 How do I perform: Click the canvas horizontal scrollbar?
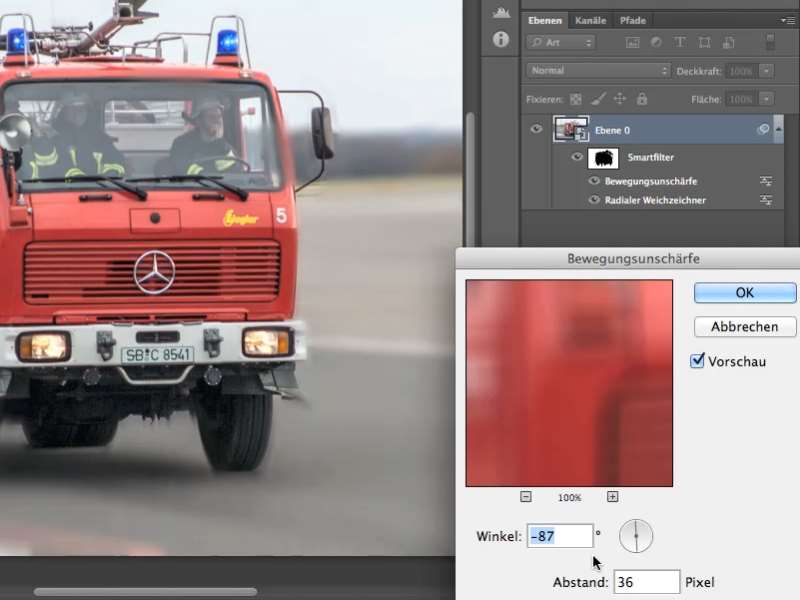145,592
